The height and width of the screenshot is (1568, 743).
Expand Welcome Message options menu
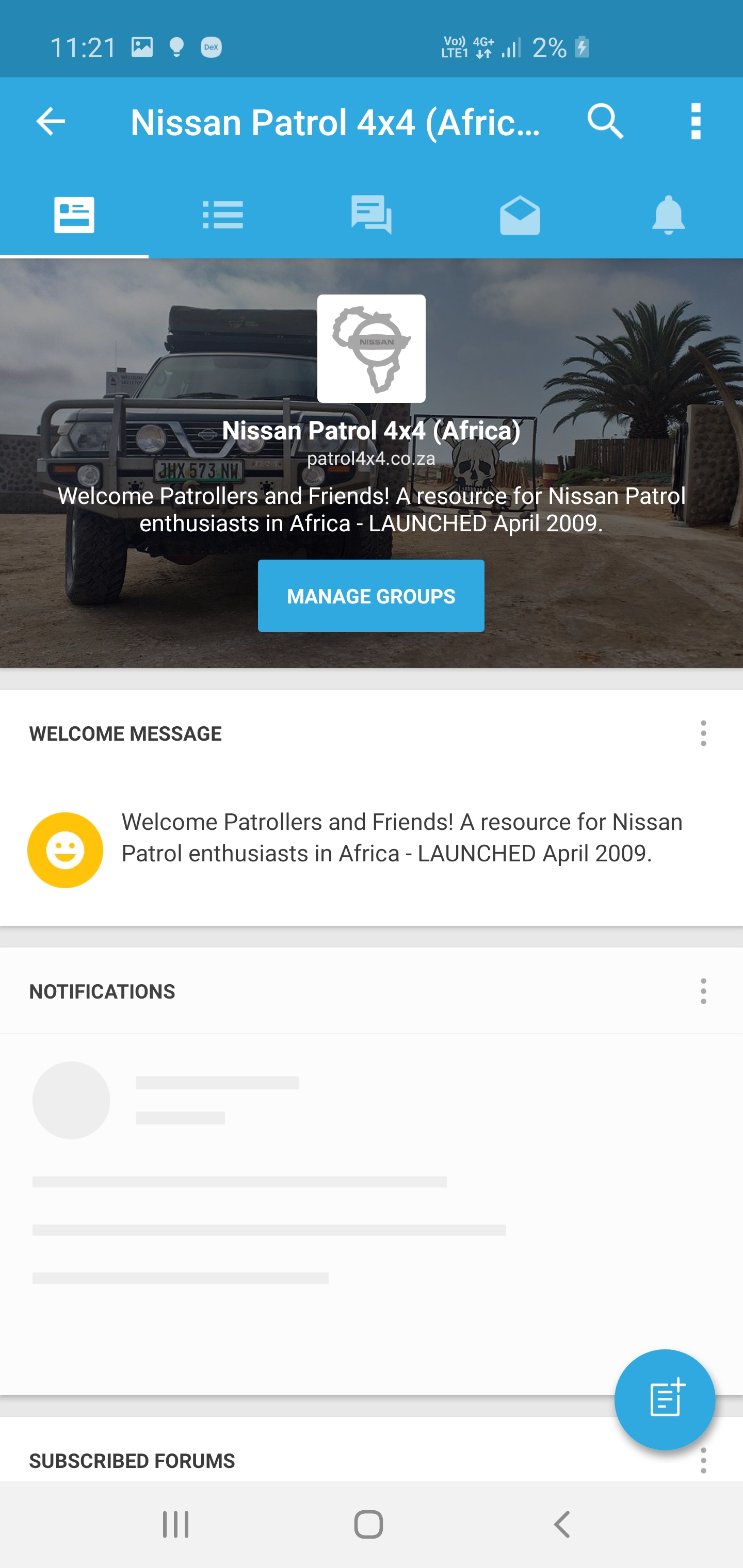pos(703,733)
